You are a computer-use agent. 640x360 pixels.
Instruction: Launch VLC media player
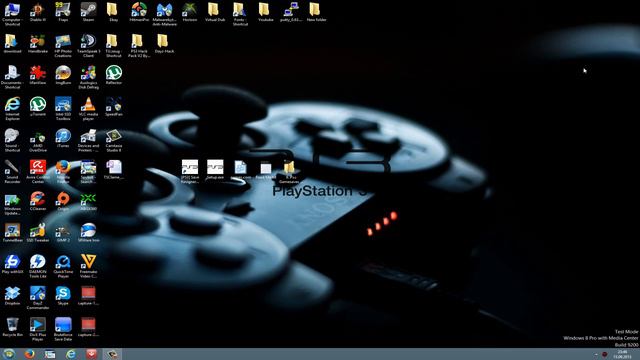click(88, 109)
